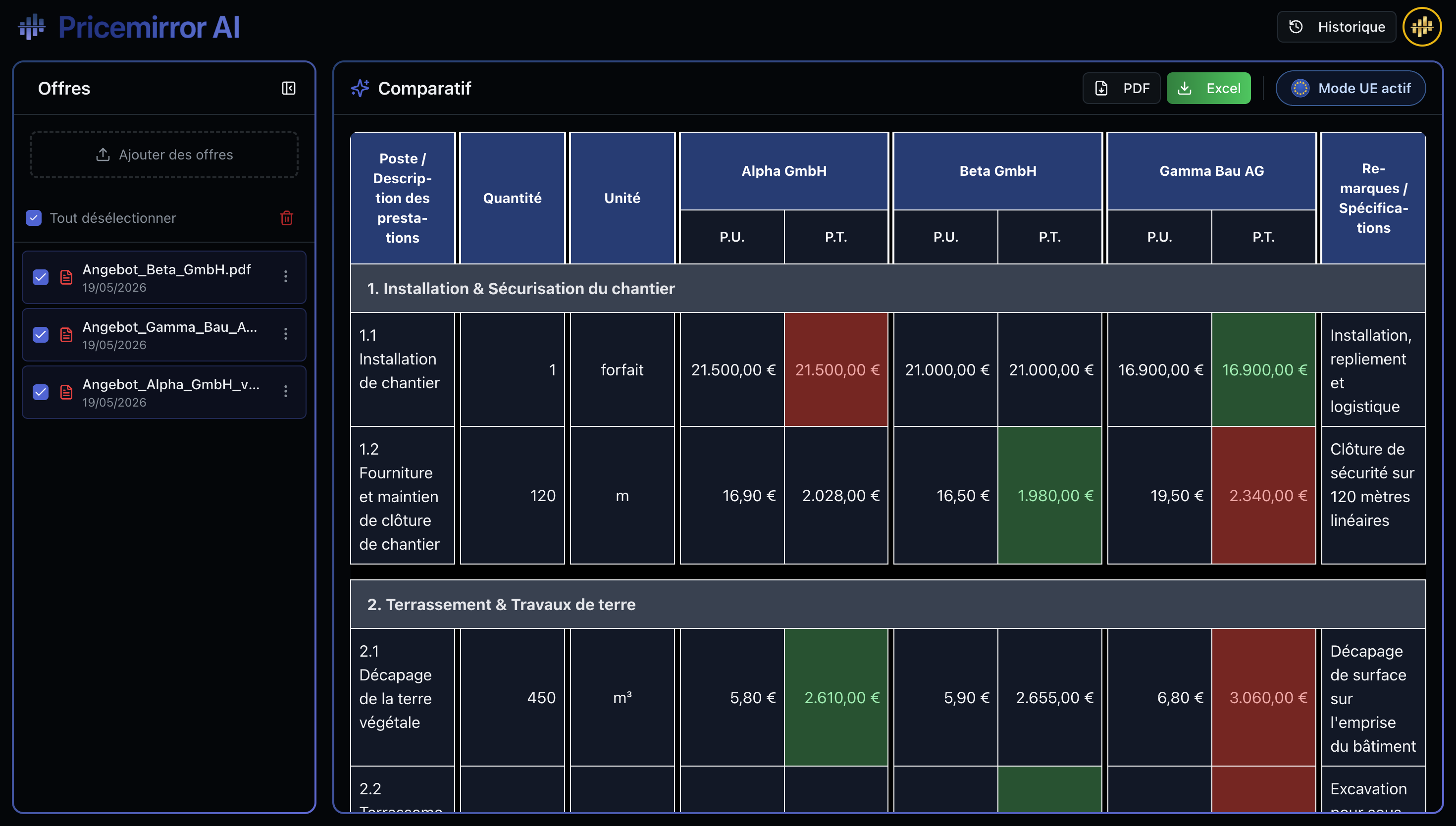Image resolution: width=1456 pixels, height=826 pixels.
Task: Click the Alpha GmbH column header
Action: pos(784,171)
